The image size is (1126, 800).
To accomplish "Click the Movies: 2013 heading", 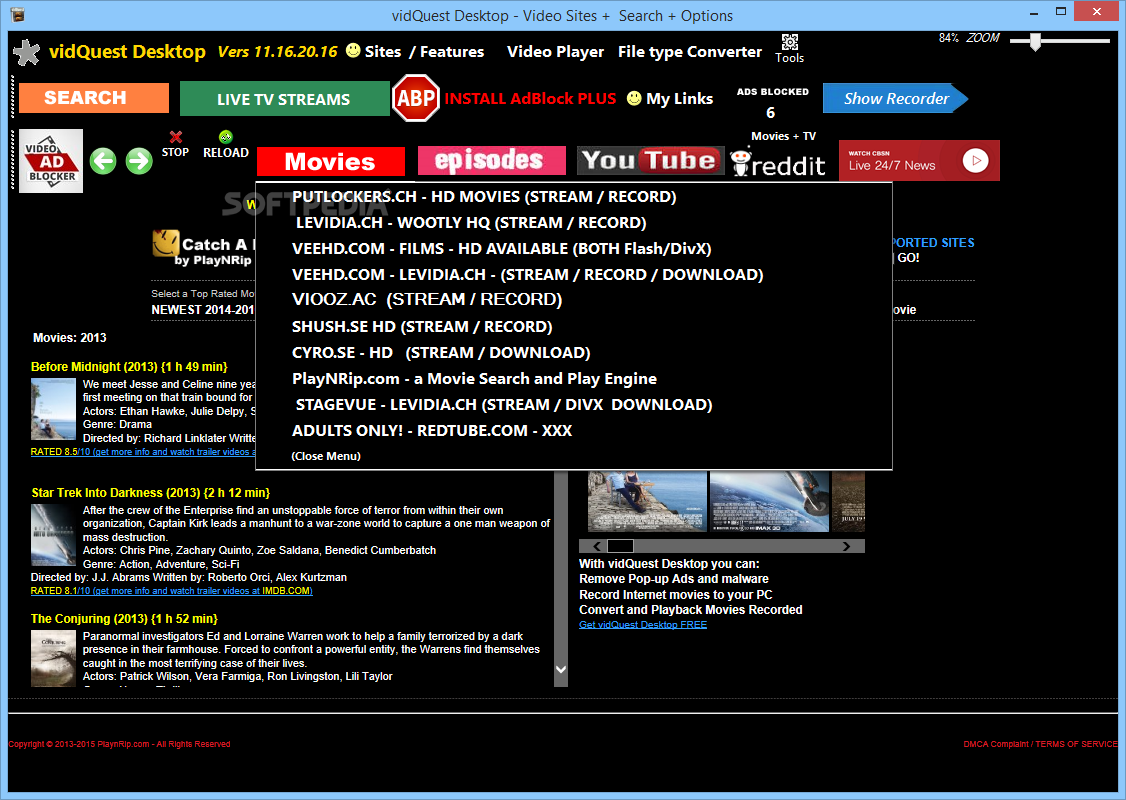I will pos(70,338).
